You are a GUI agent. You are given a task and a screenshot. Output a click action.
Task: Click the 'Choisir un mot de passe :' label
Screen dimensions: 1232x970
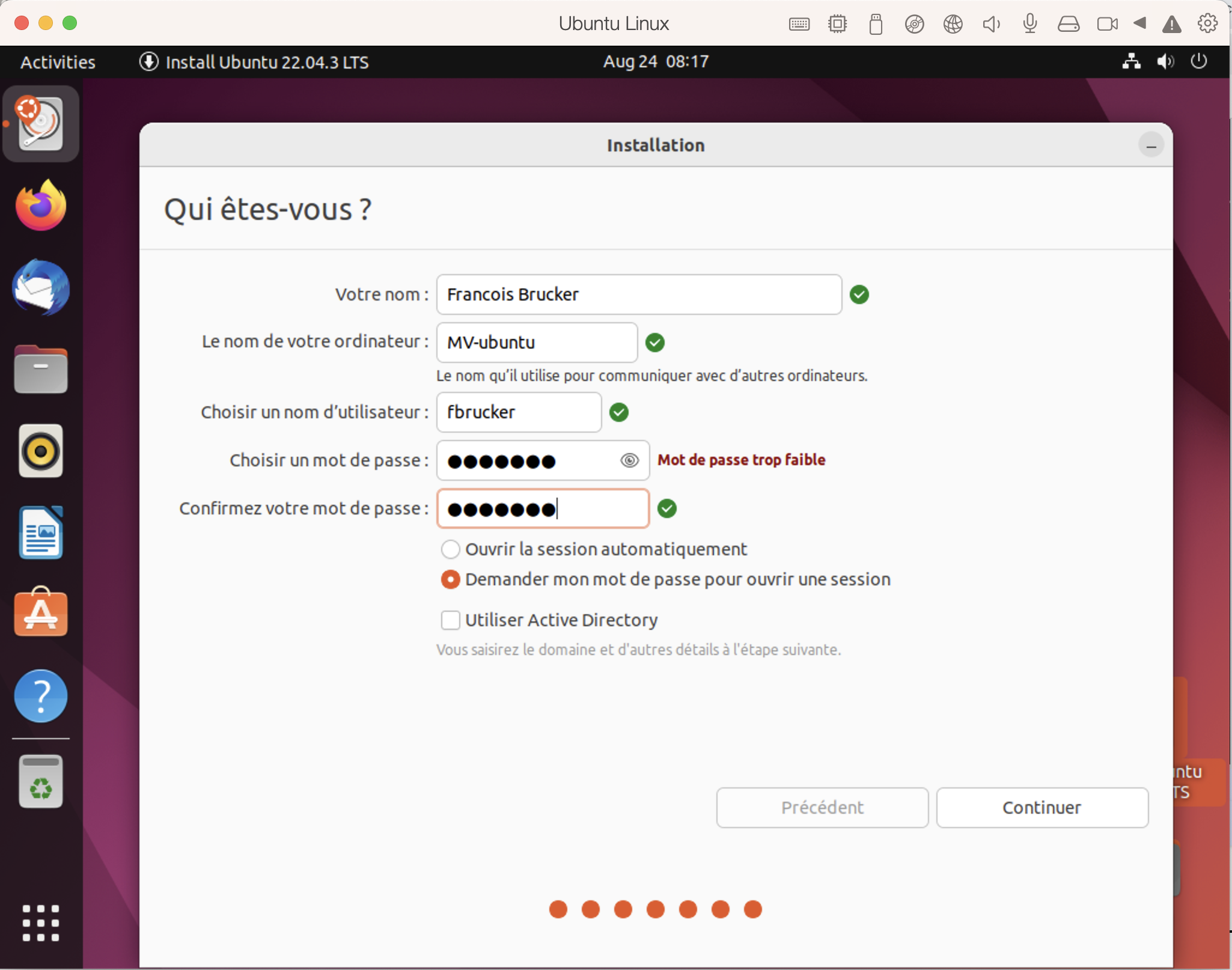[329, 460]
